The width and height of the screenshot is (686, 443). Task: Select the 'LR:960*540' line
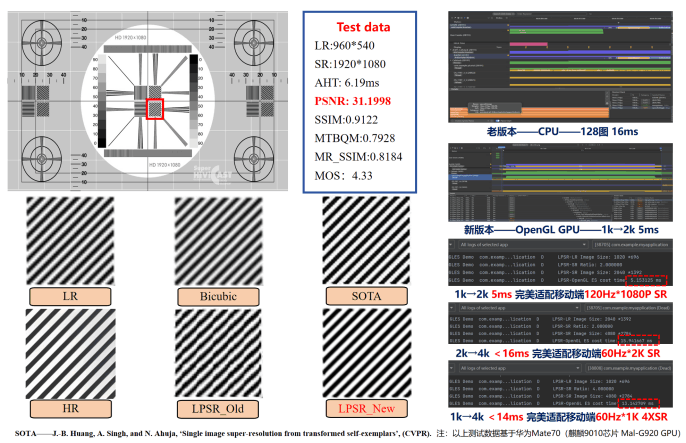tap(344, 45)
